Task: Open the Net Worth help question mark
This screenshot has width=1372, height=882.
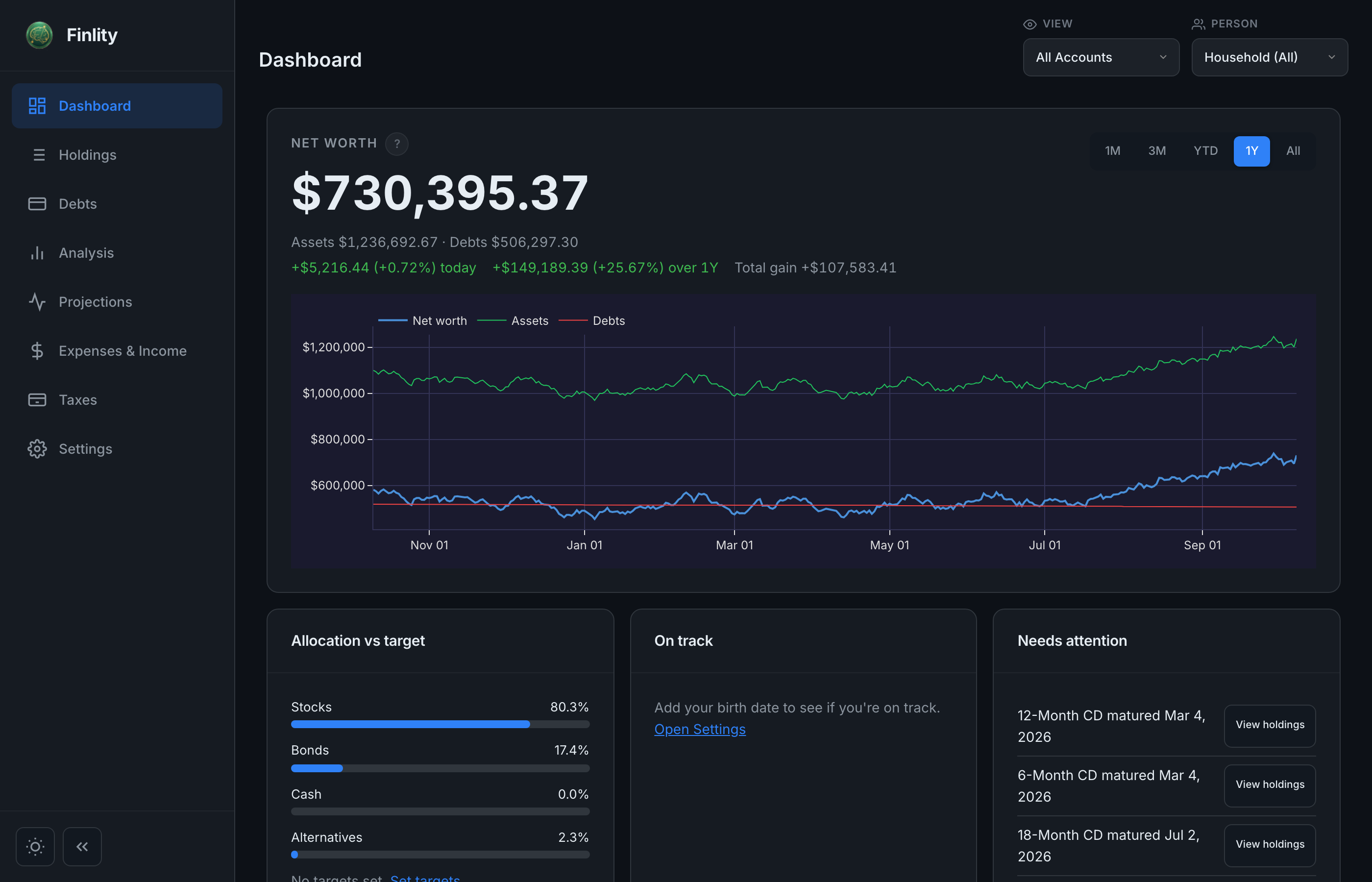Action: click(397, 144)
